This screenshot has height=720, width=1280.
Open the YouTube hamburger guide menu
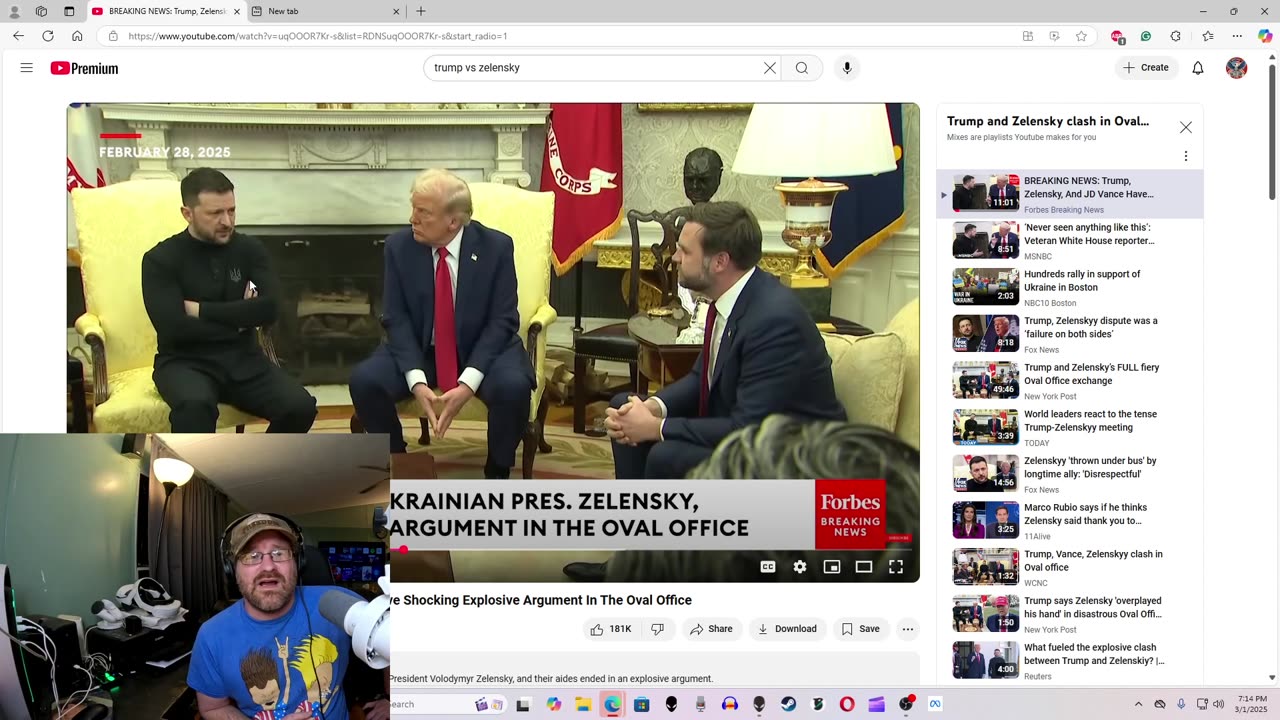tap(27, 68)
